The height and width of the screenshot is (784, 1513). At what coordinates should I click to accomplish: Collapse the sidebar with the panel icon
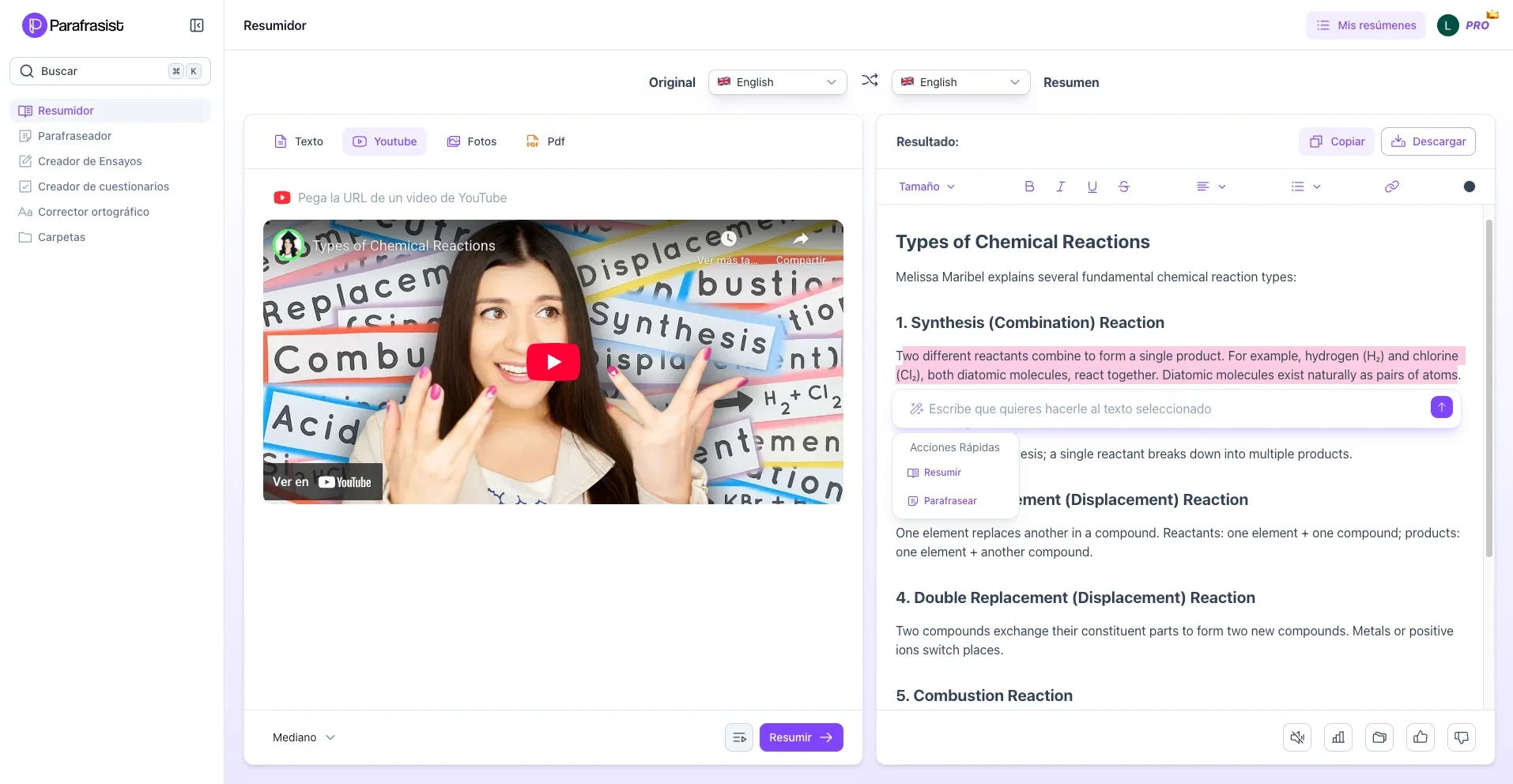tap(197, 25)
